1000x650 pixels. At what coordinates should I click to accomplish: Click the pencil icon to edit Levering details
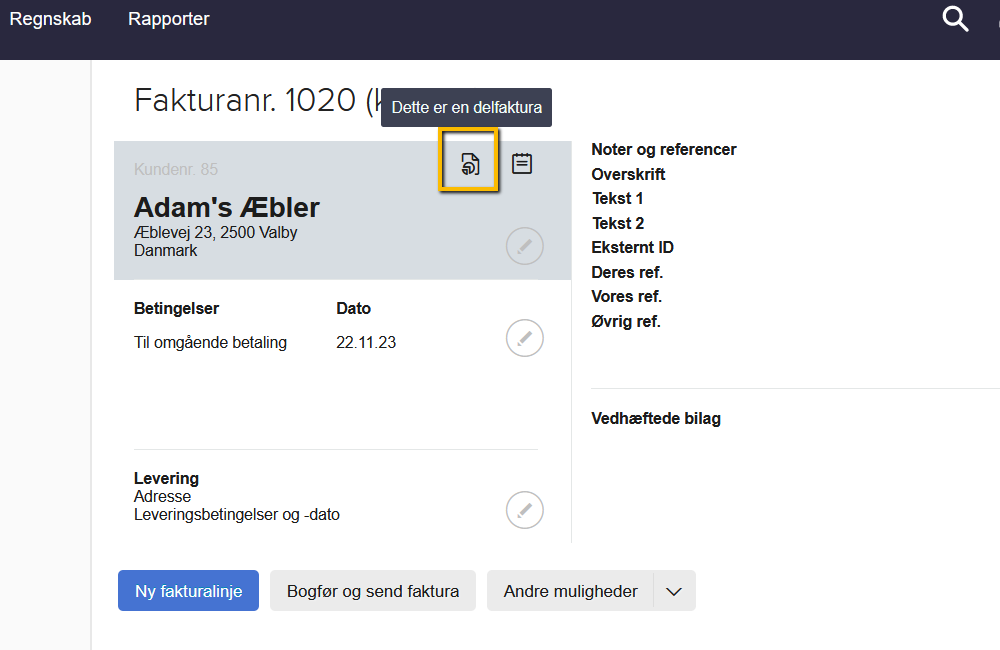point(524,510)
